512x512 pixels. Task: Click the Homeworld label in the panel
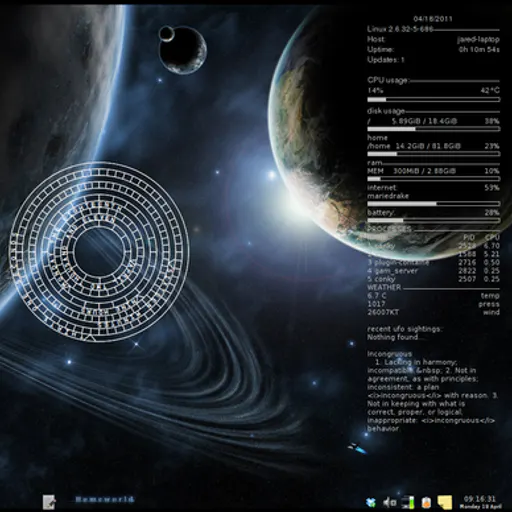[x=105, y=499]
